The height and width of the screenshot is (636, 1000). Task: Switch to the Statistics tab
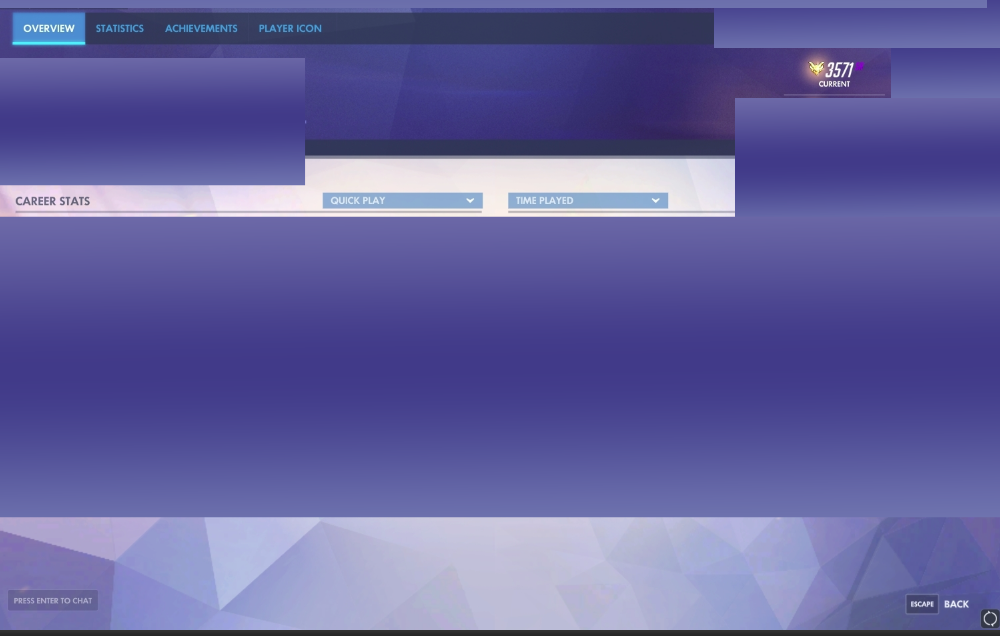click(x=119, y=29)
